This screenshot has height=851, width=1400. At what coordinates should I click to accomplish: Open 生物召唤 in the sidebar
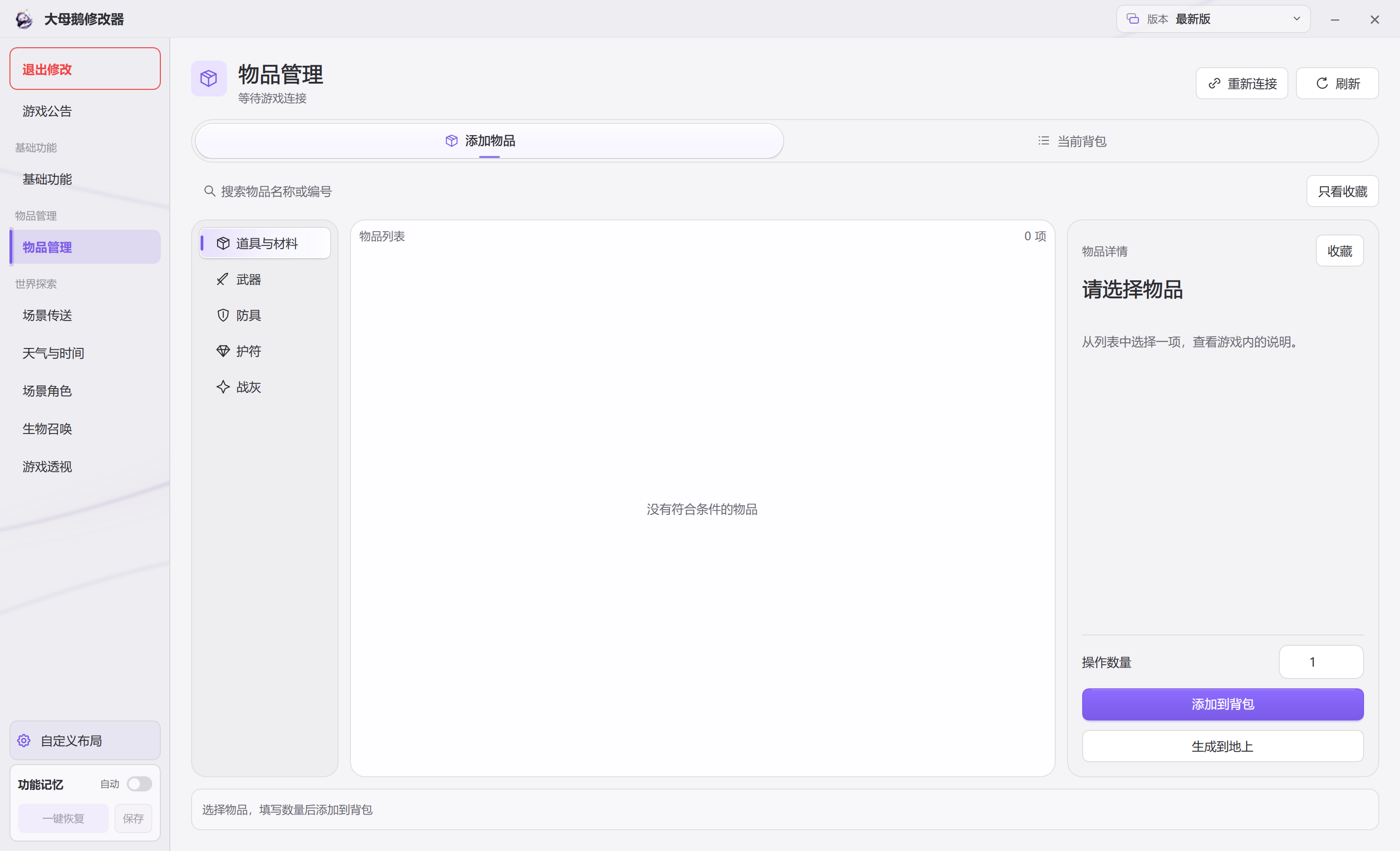point(85,429)
